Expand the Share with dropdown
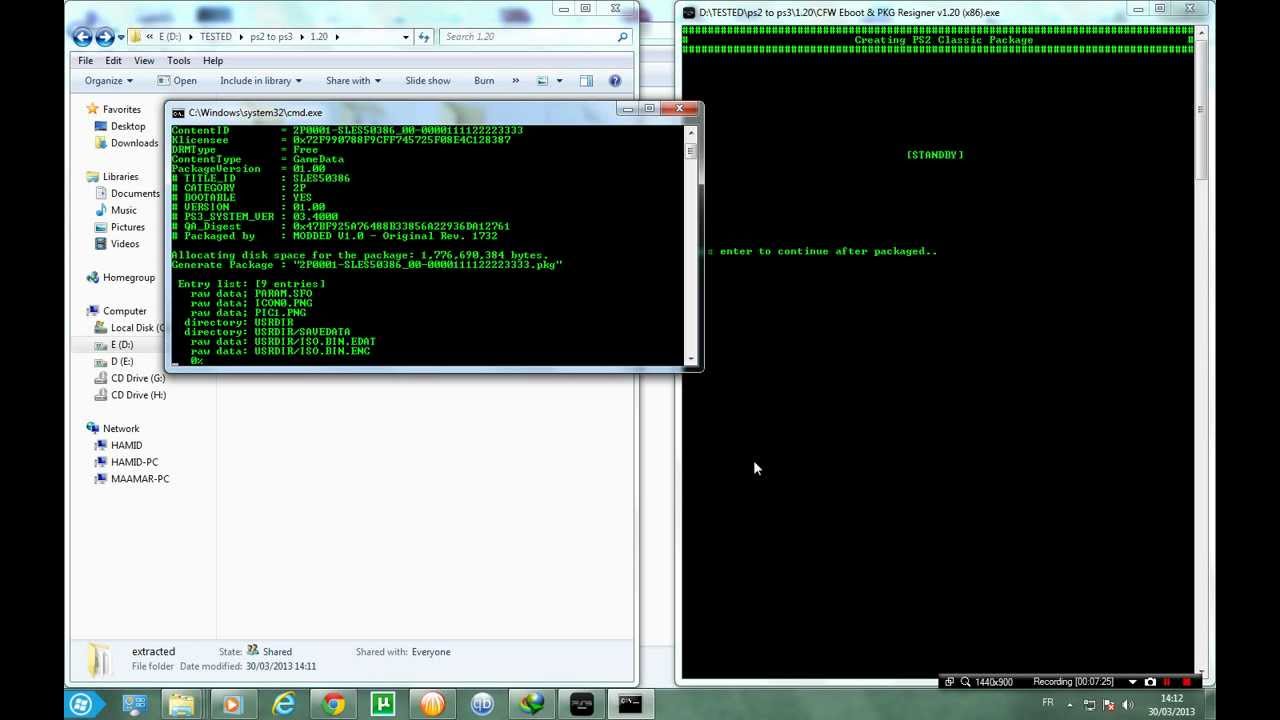Image resolution: width=1280 pixels, height=720 pixels. click(353, 81)
